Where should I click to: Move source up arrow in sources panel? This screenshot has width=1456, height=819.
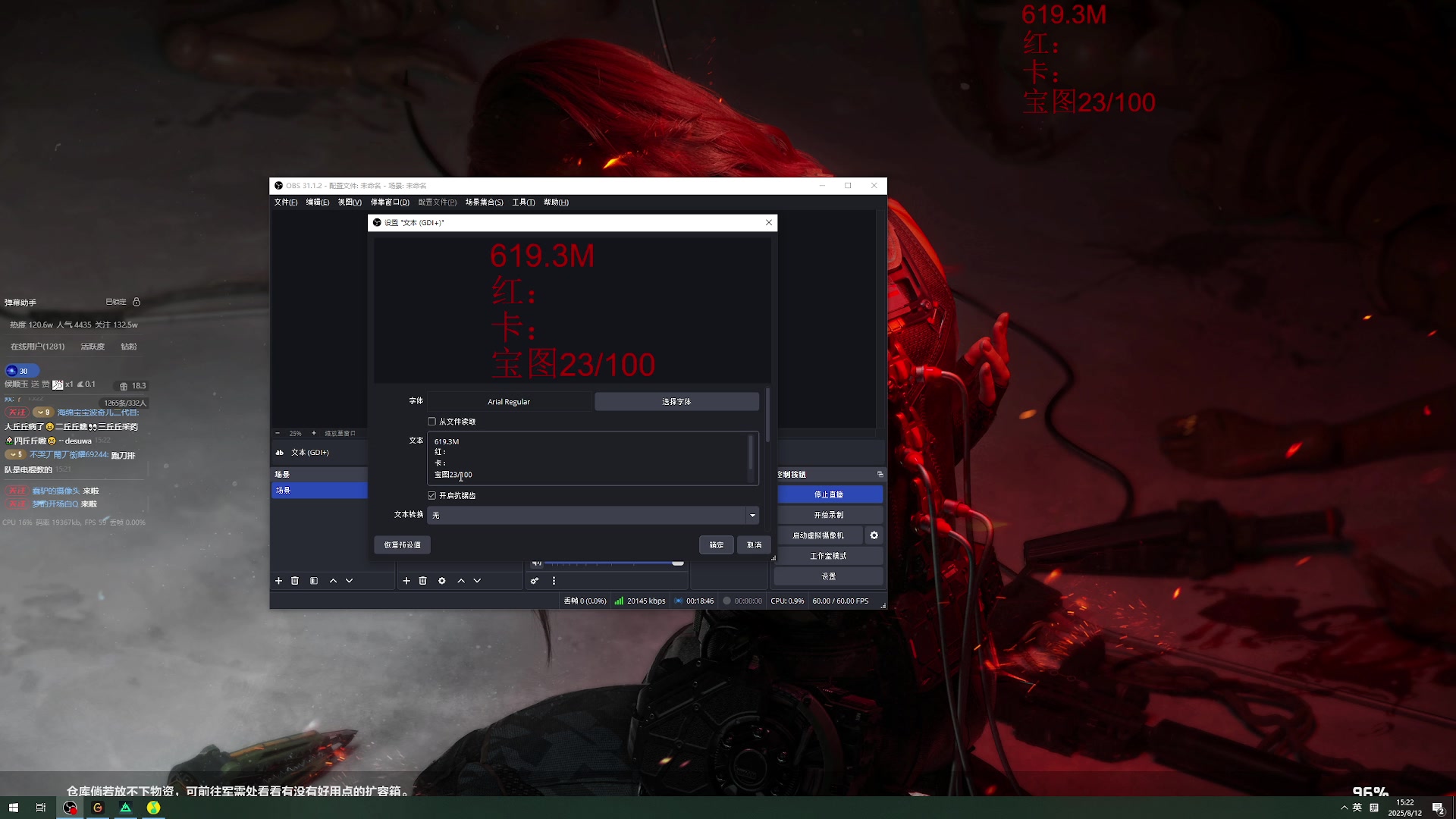pyautogui.click(x=461, y=581)
